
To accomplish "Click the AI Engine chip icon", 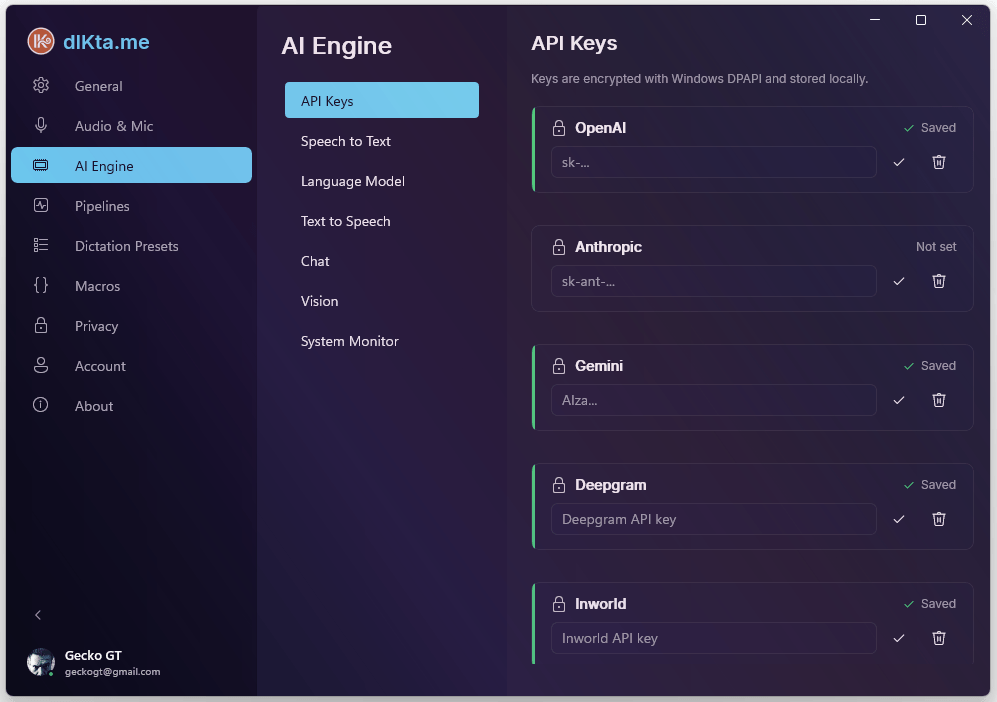I will tap(41, 165).
